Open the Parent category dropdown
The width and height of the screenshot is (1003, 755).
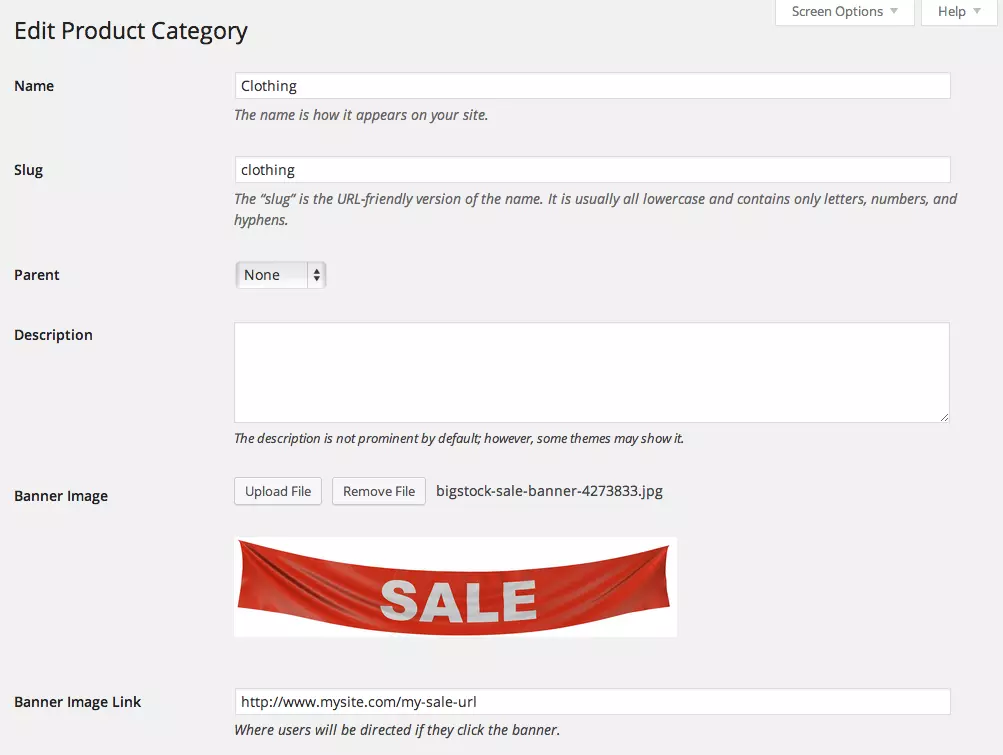coord(281,275)
